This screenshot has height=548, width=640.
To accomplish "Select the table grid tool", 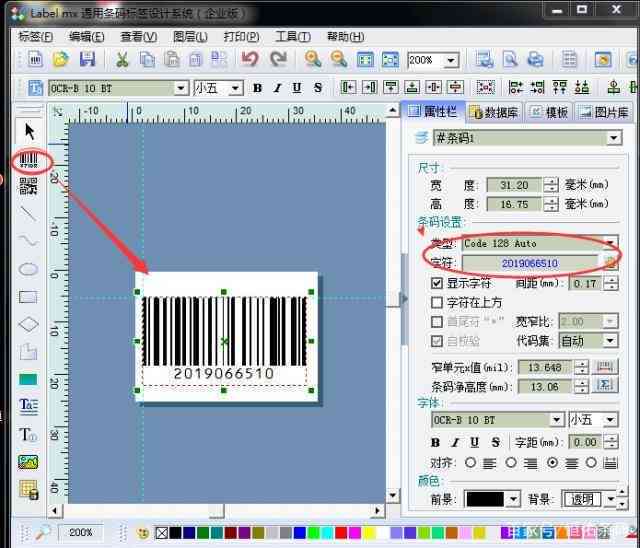I will 29,489.
